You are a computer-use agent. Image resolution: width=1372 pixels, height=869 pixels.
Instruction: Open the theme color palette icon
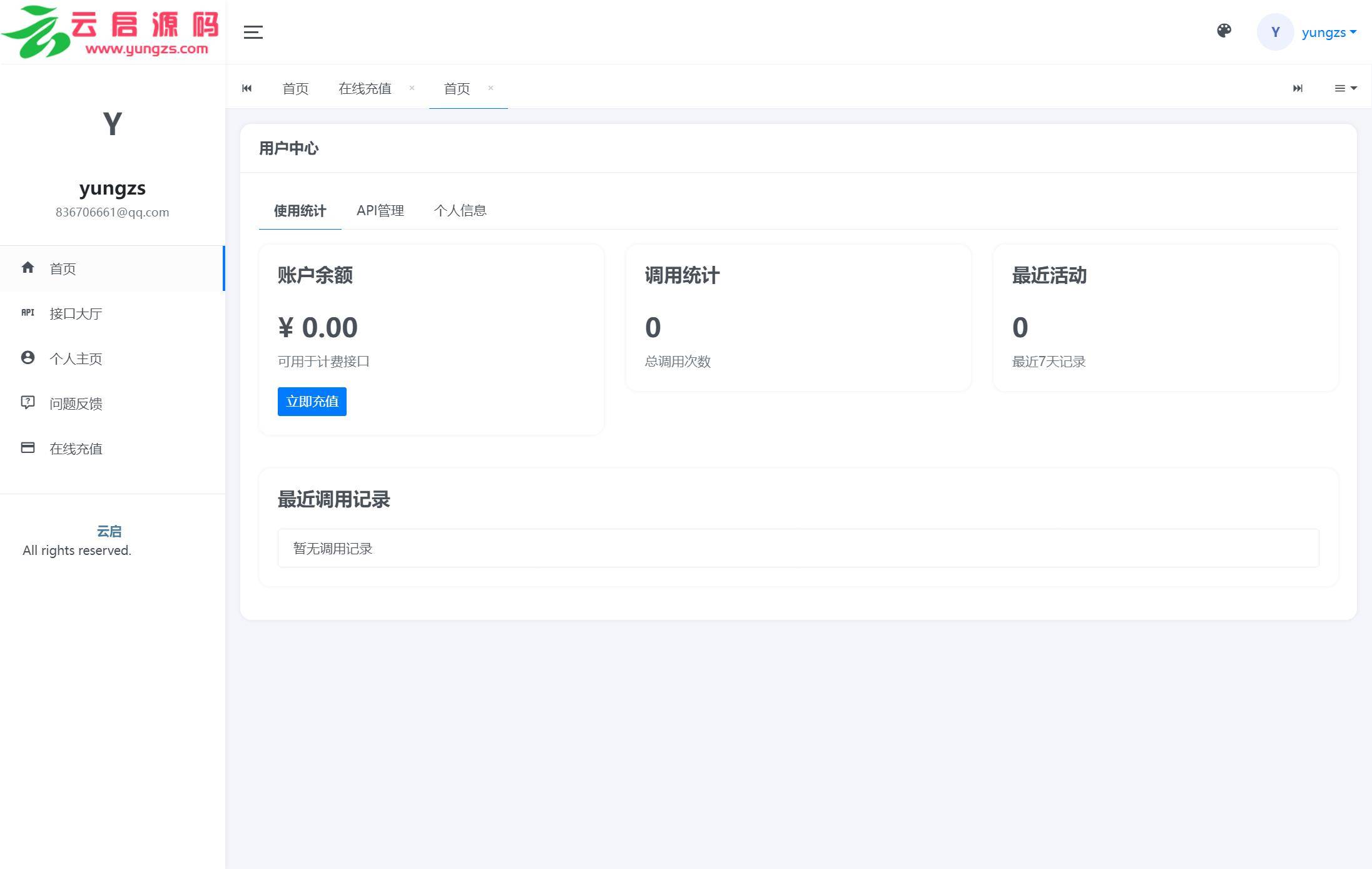click(1224, 31)
